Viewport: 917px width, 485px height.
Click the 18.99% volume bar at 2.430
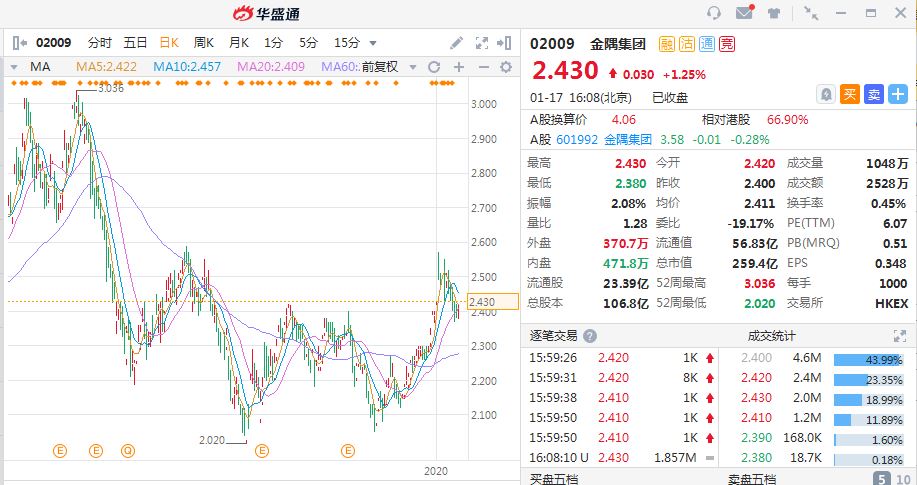pos(868,400)
